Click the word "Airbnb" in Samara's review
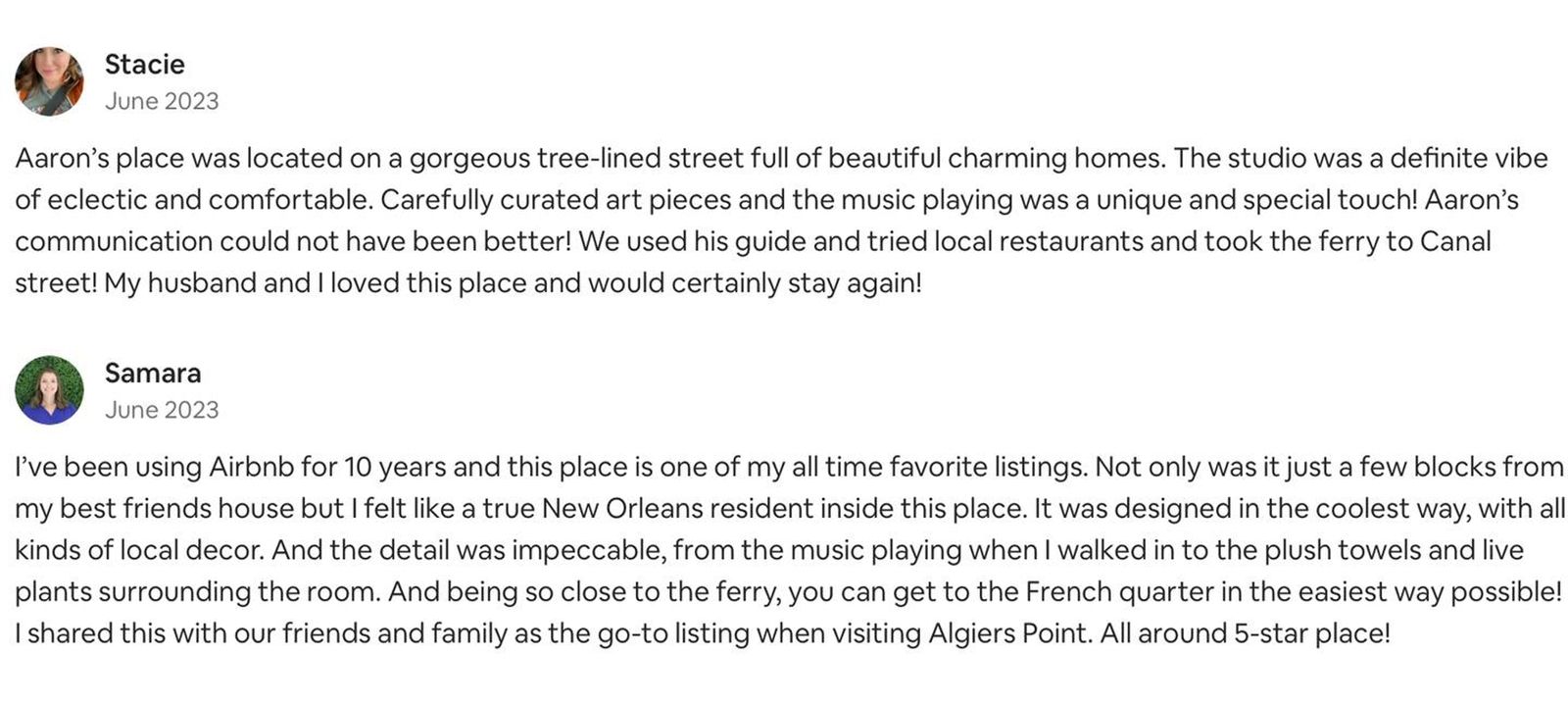 tap(251, 467)
